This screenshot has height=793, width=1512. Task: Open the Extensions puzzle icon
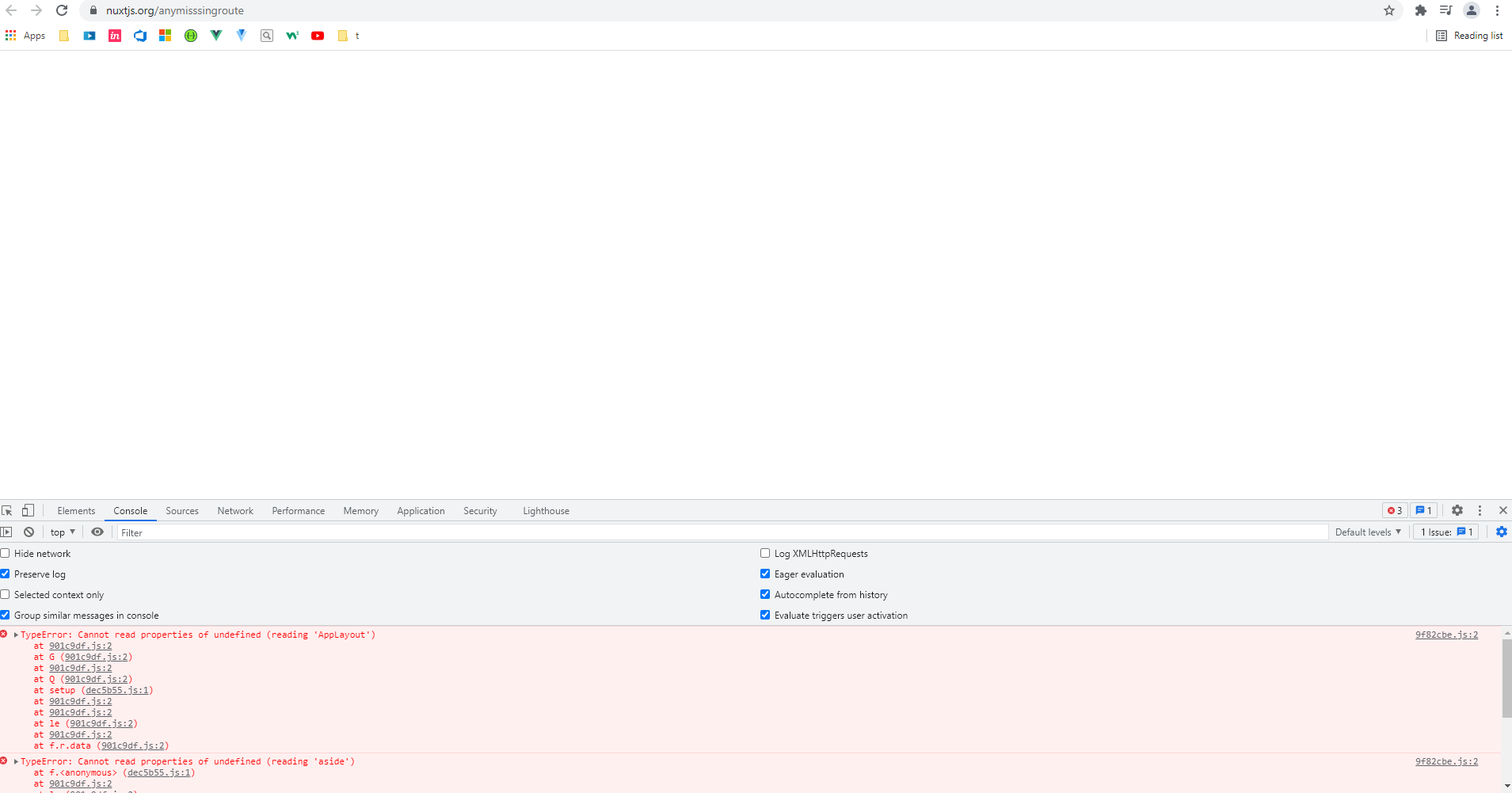[x=1421, y=10]
